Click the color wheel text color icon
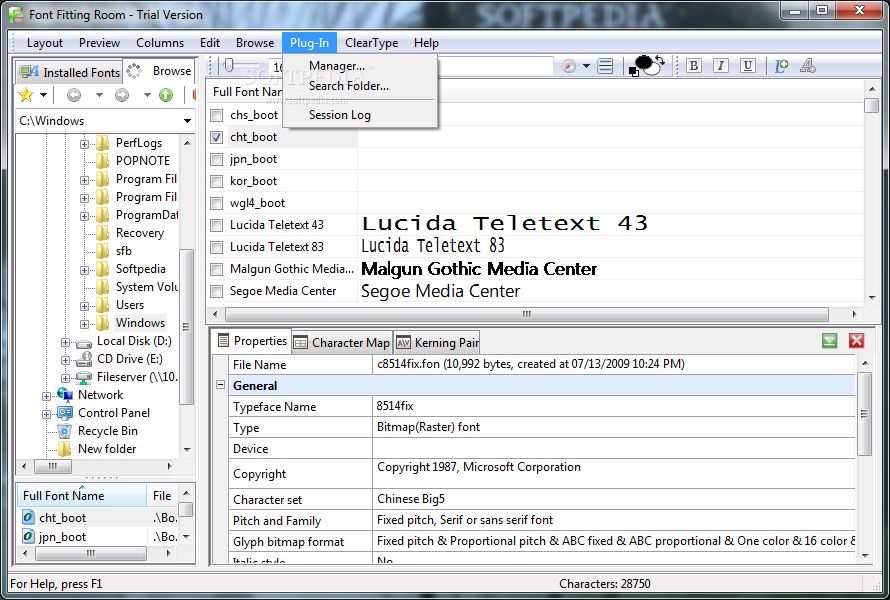890x600 pixels. [569, 66]
